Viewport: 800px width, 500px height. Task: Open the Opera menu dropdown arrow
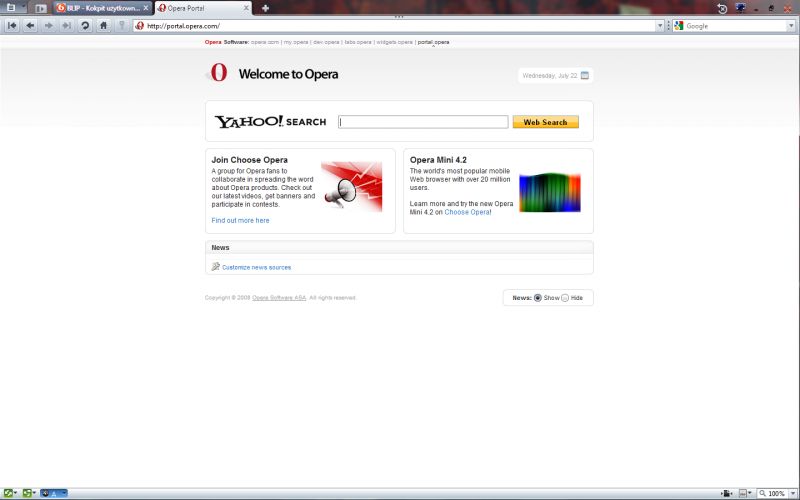click(x=23, y=8)
